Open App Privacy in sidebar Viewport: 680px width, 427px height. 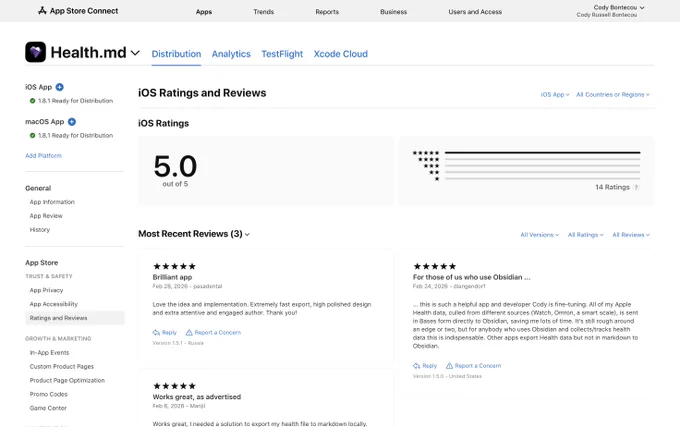tap(46, 290)
